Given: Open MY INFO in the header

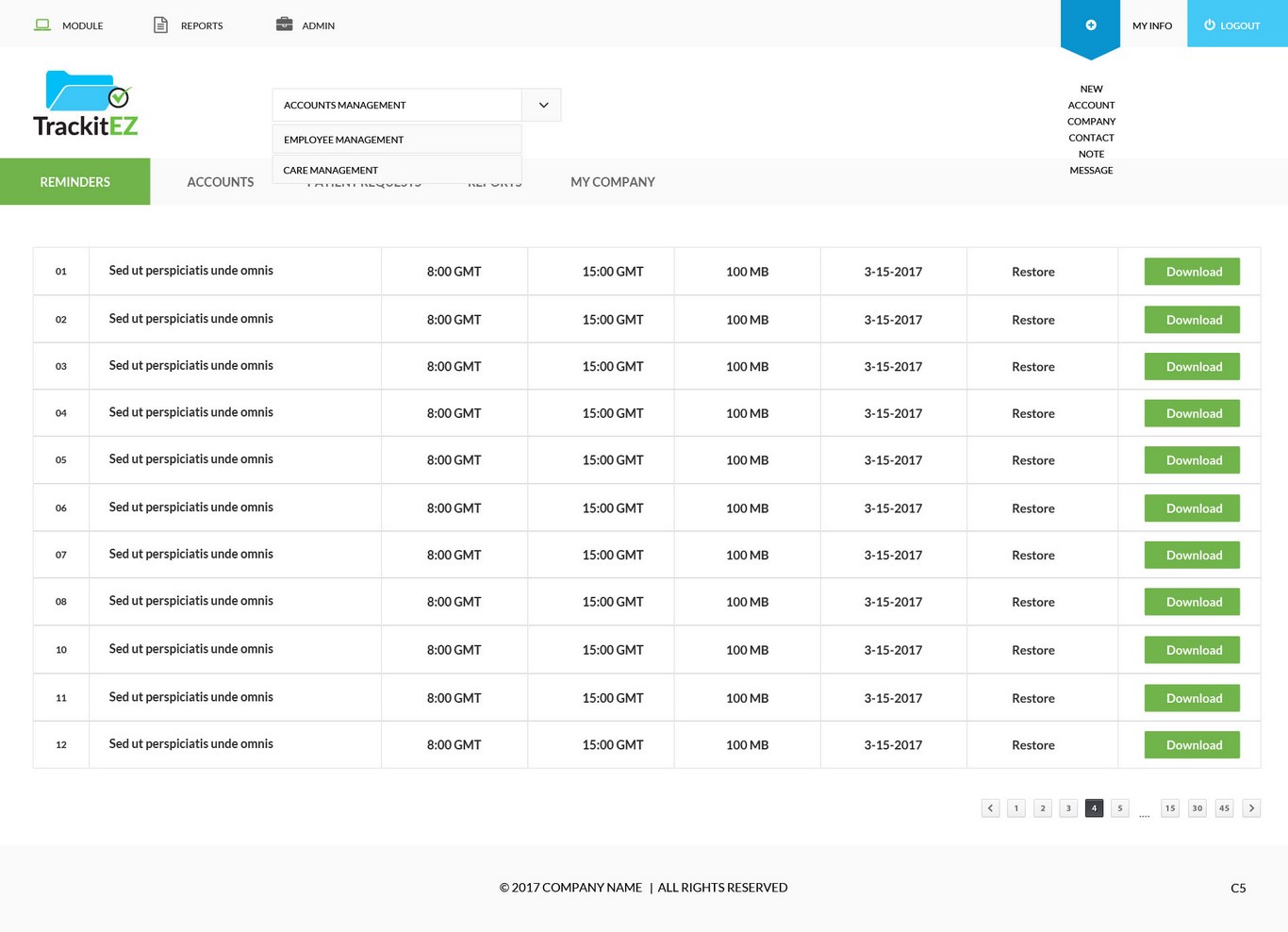Looking at the screenshot, I should [1152, 25].
